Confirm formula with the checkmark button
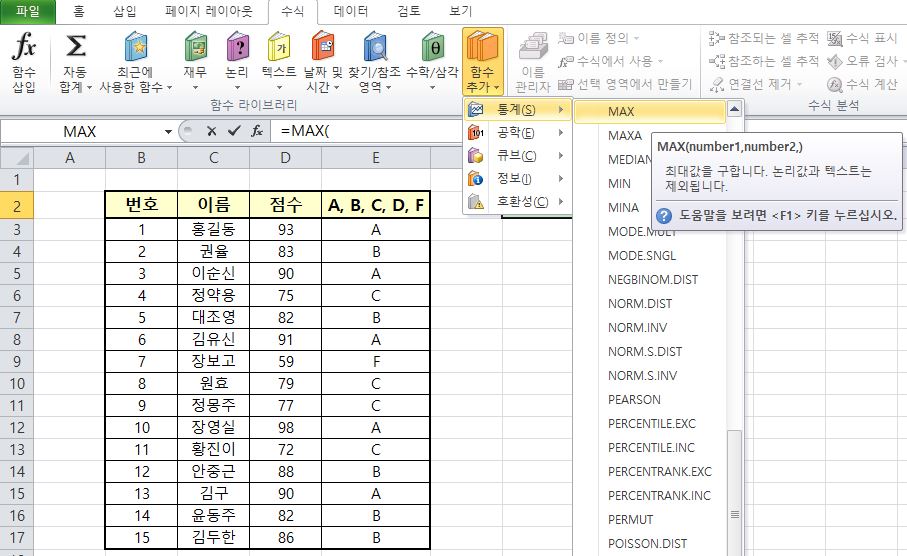907x556 pixels. tap(234, 131)
